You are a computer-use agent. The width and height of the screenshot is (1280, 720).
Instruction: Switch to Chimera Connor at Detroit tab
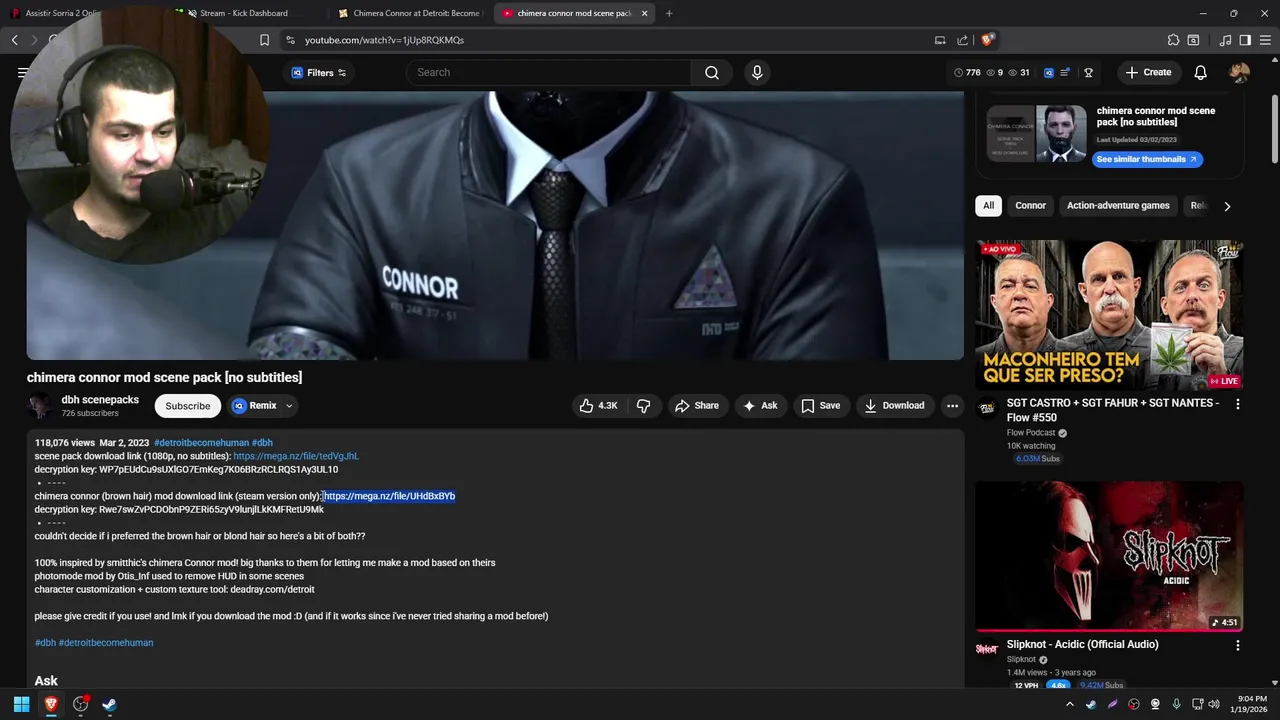[410, 13]
